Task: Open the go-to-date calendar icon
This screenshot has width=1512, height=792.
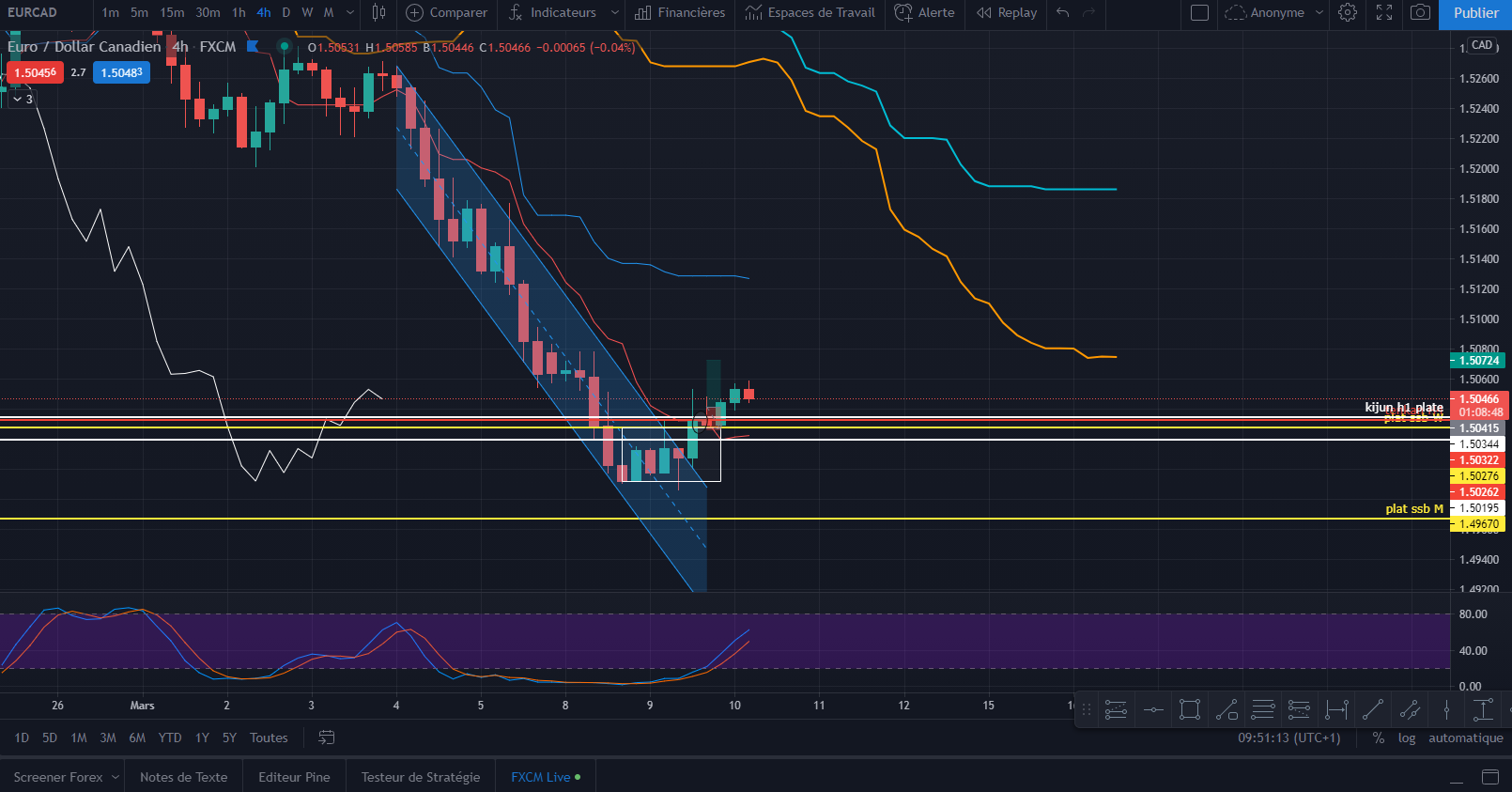Action: [x=327, y=738]
